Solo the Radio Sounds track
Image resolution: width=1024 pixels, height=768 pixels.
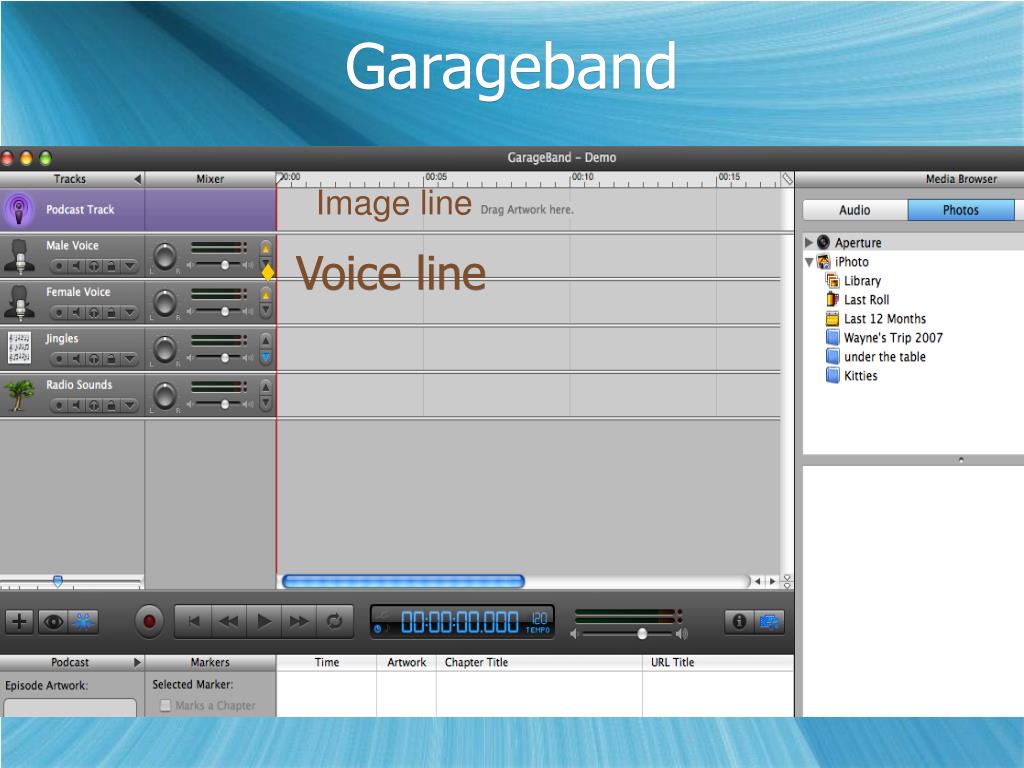pyautogui.click(x=94, y=406)
